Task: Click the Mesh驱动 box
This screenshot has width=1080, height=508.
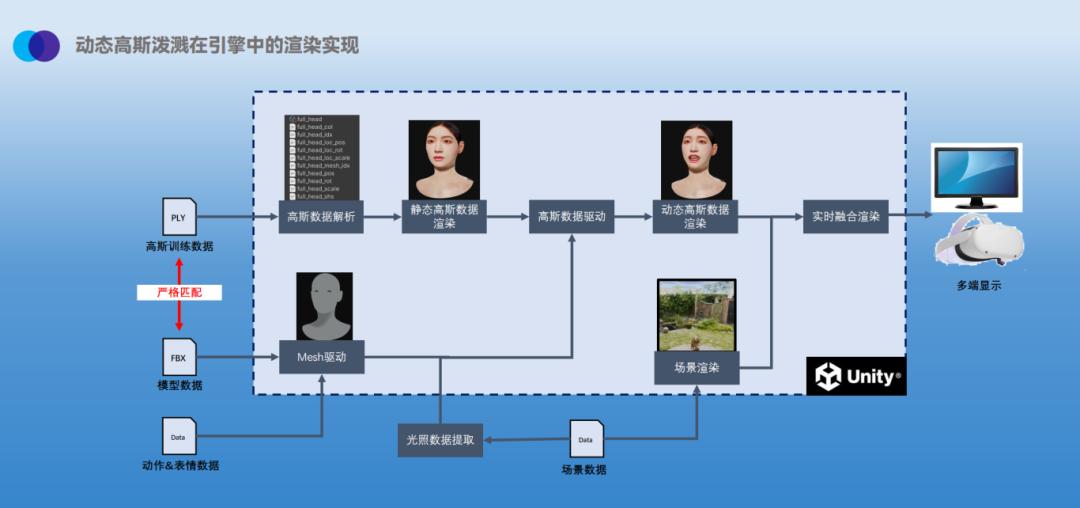Action: pos(322,357)
